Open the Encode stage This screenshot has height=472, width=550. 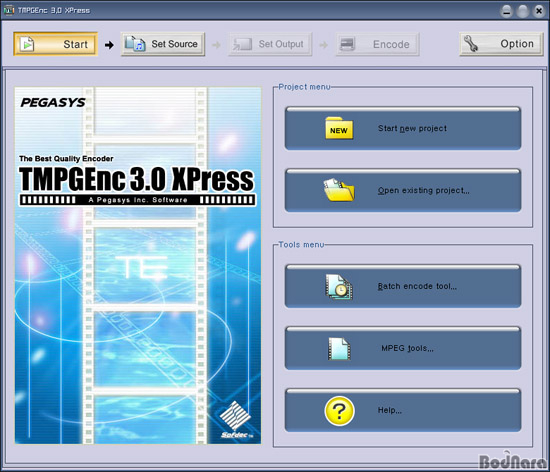(x=377, y=44)
